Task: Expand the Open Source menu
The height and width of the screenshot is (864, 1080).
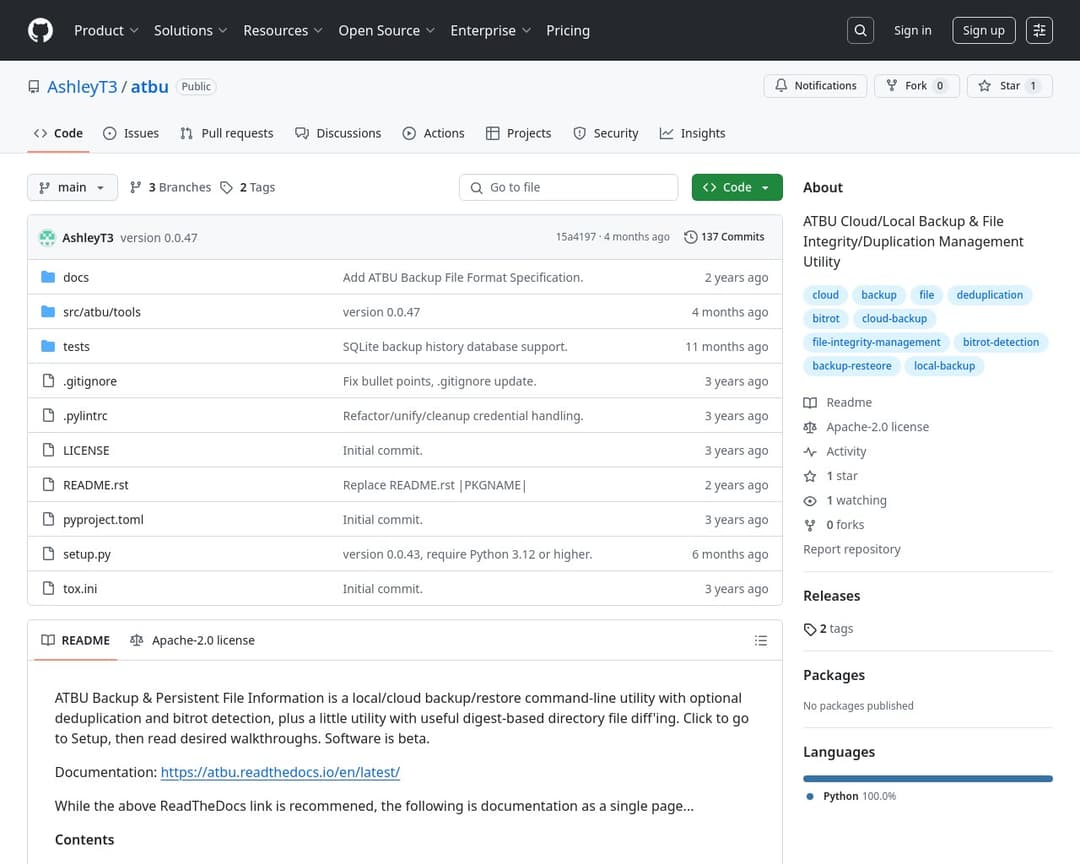Action: click(386, 30)
